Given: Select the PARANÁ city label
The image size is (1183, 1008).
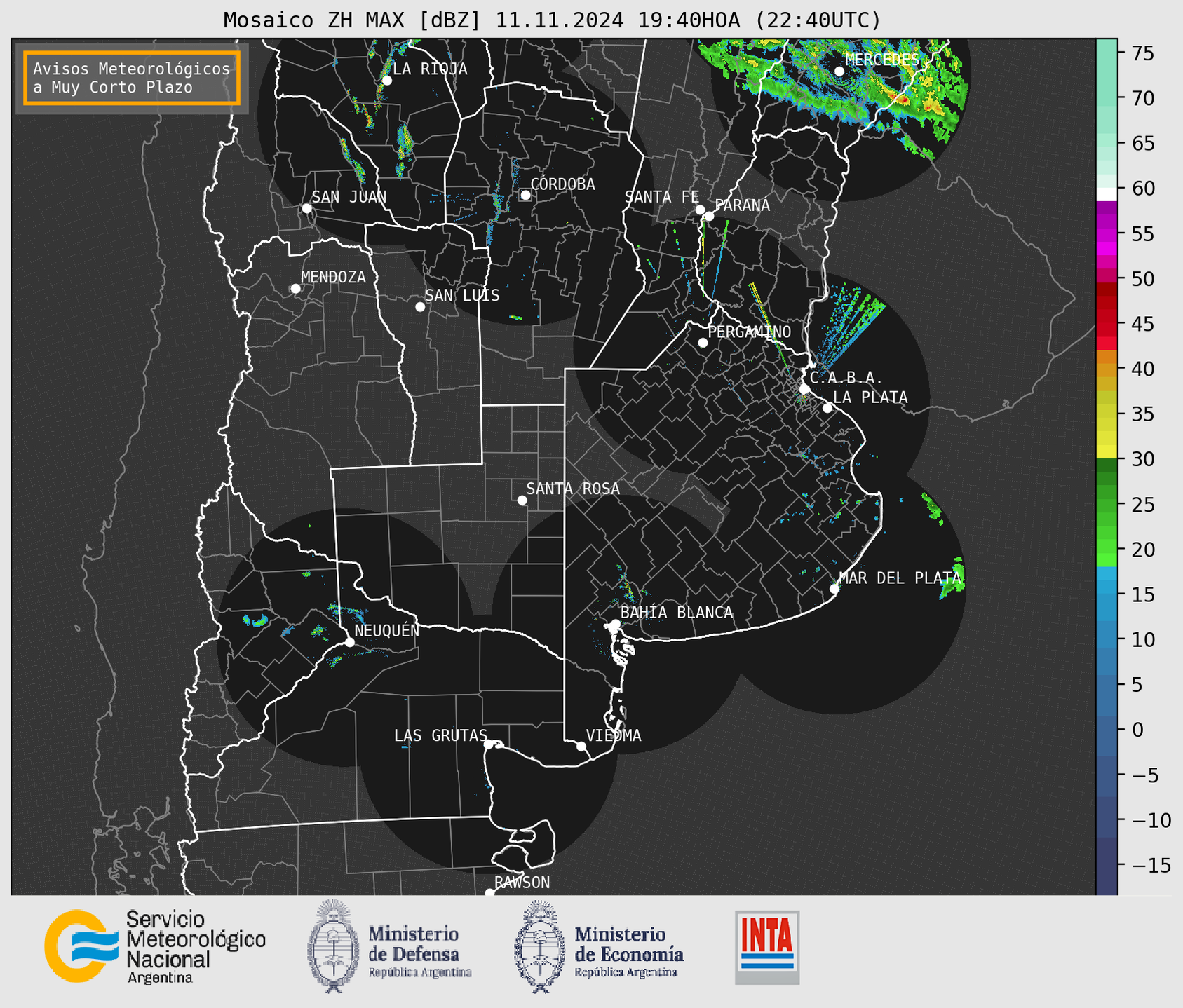Looking at the screenshot, I should [x=742, y=205].
